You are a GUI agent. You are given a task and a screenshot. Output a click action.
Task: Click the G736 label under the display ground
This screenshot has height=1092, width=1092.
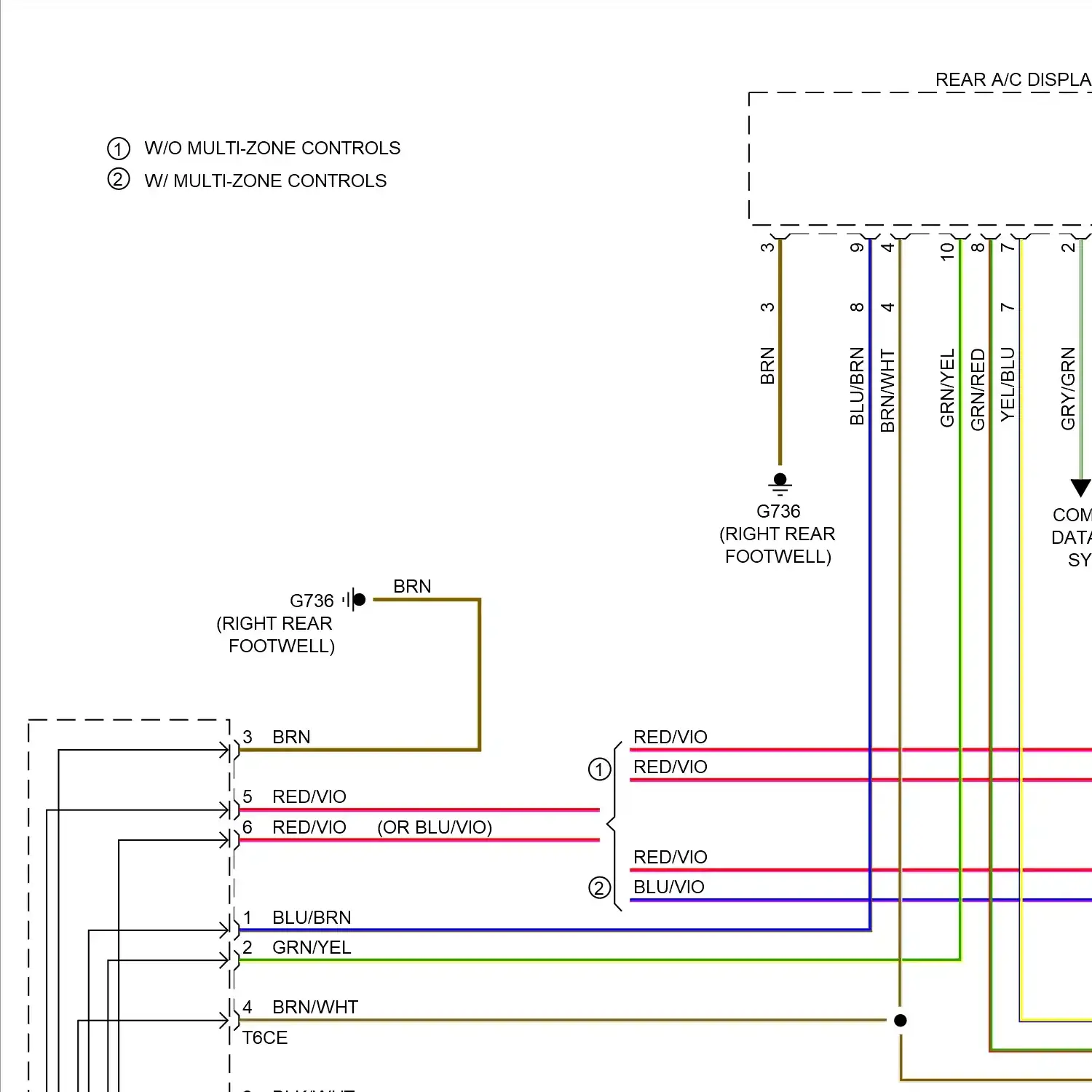pyautogui.click(x=778, y=511)
